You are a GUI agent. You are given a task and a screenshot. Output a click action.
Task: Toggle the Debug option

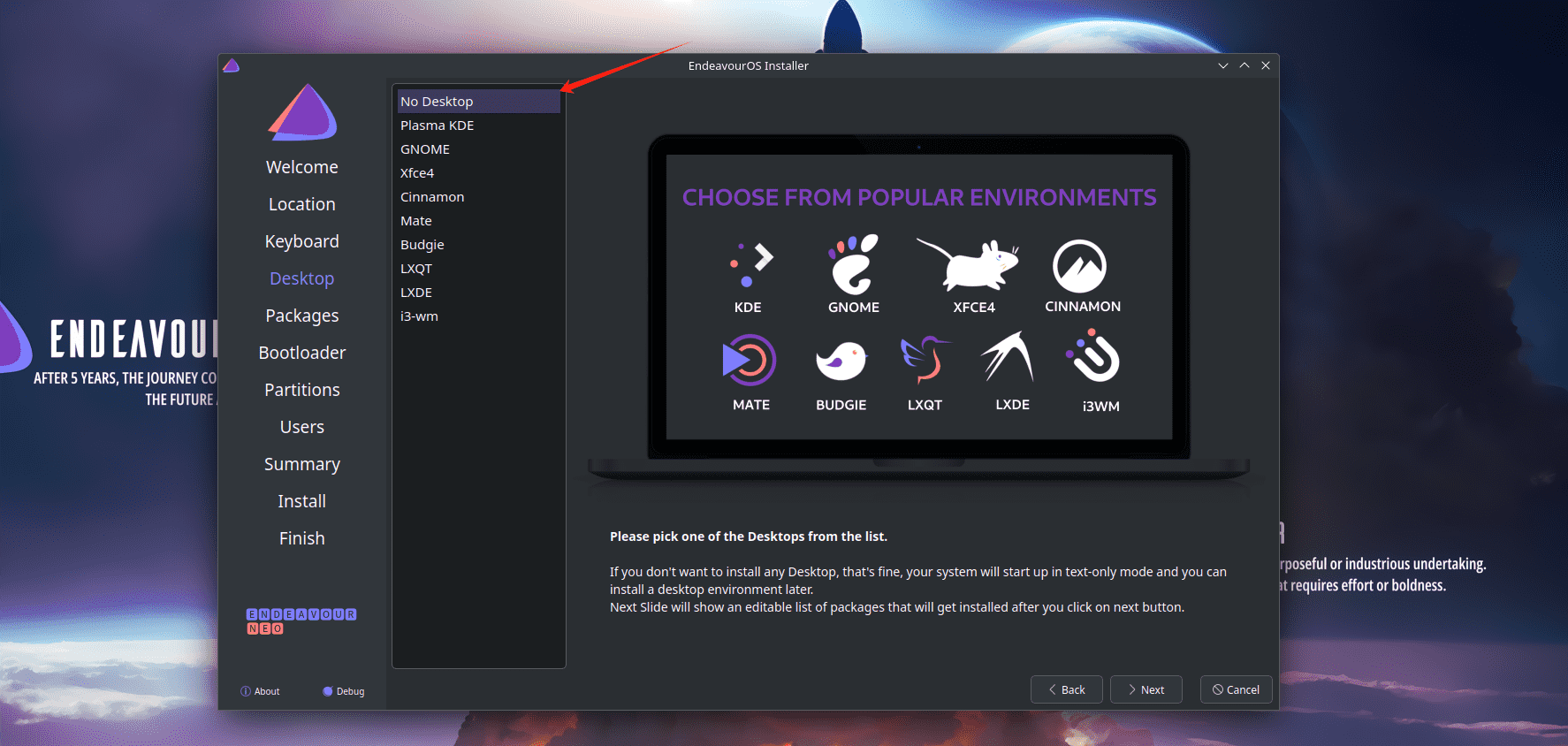point(344,691)
